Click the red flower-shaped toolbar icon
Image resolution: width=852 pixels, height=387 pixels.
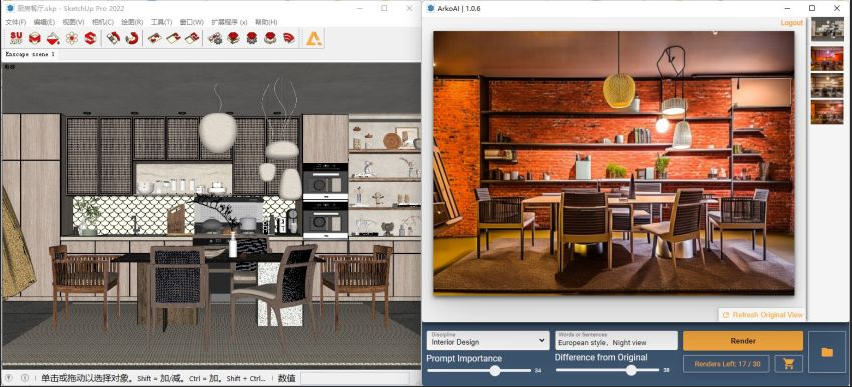(x=72, y=38)
